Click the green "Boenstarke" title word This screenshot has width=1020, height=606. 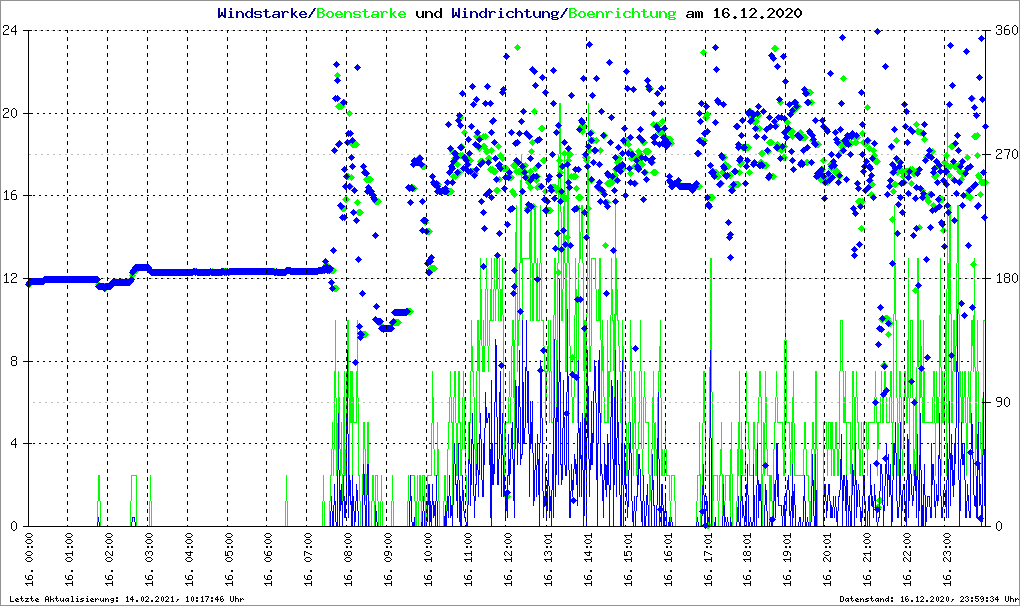coord(362,14)
